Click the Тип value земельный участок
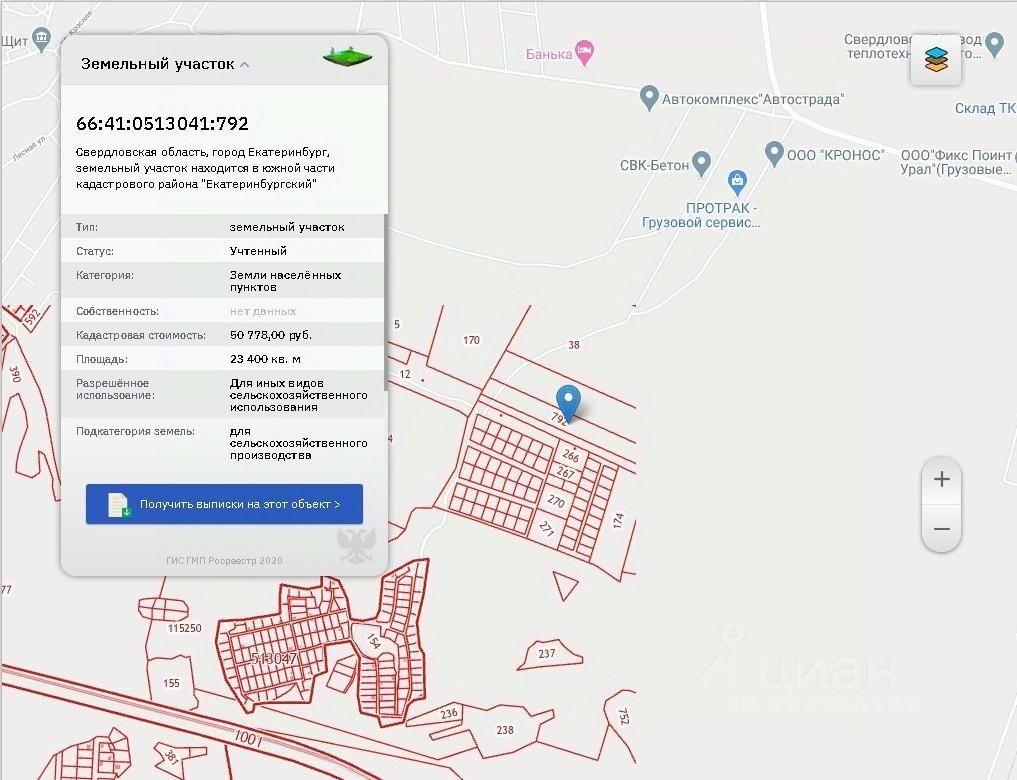 tap(287, 227)
